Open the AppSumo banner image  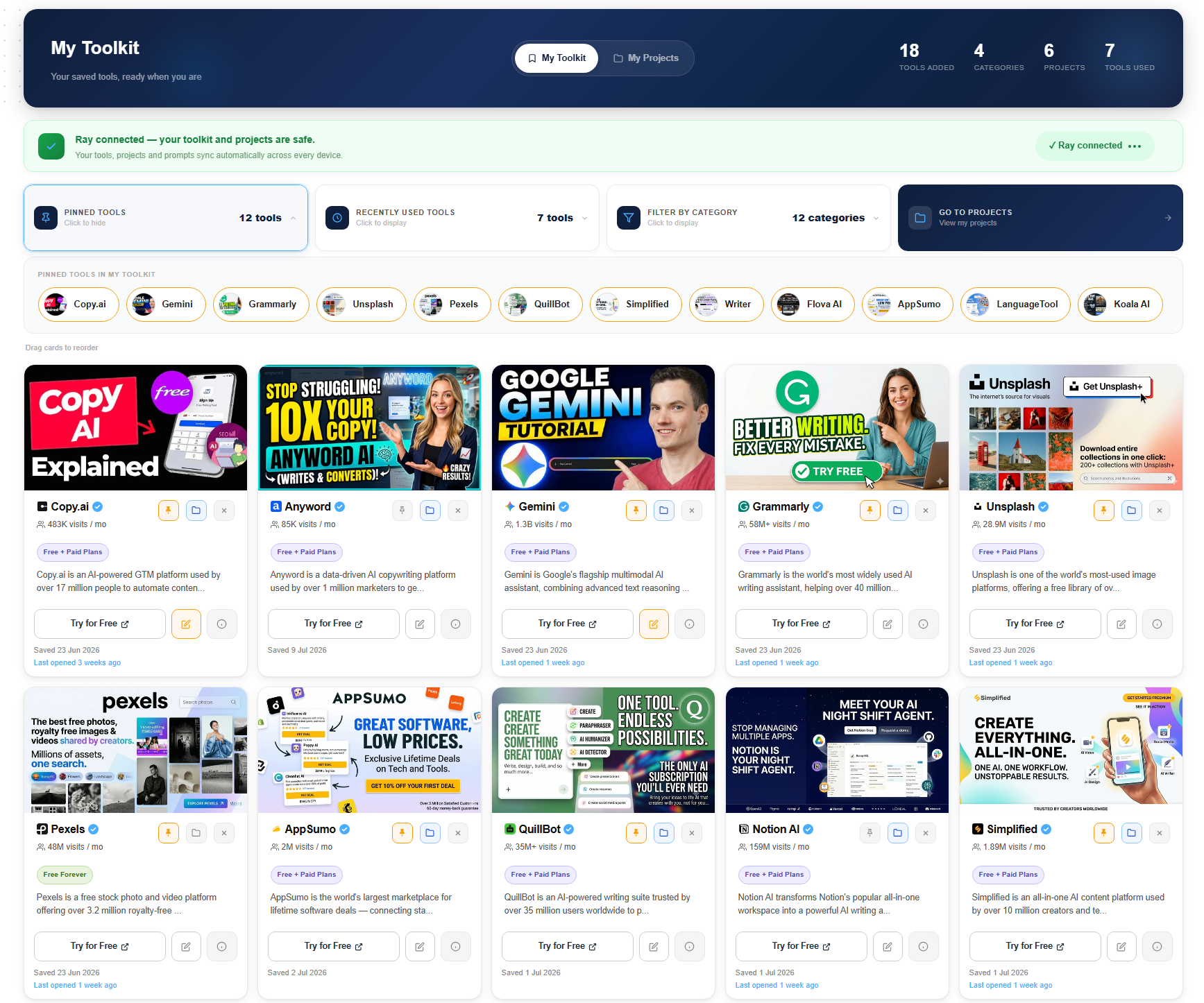(x=369, y=751)
